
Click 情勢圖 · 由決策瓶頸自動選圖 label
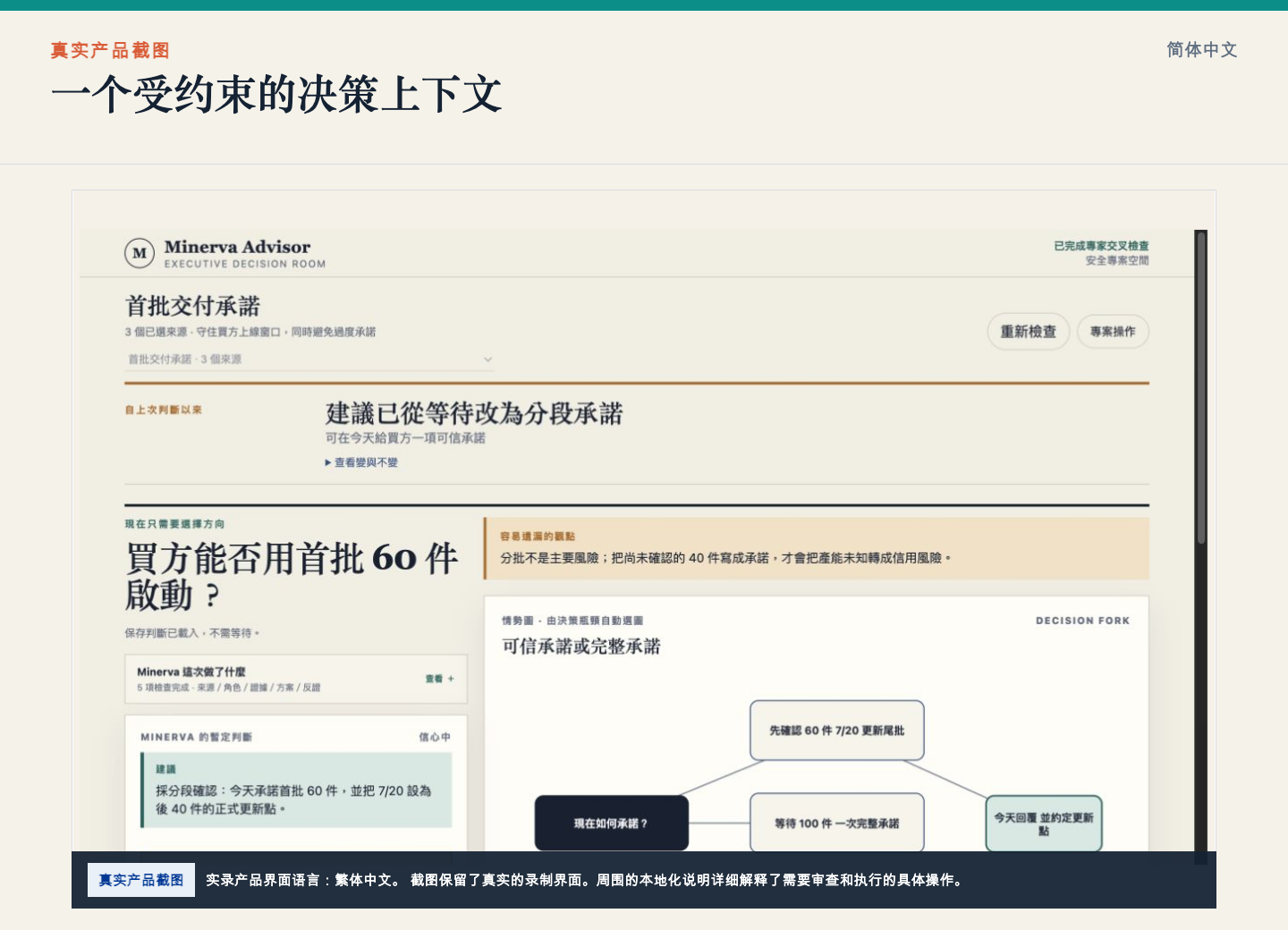coord(572,621)
